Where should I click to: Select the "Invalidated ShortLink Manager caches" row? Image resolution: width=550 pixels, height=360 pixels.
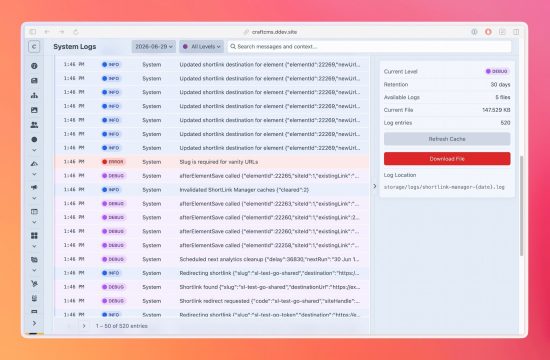[x=212, y=190]
